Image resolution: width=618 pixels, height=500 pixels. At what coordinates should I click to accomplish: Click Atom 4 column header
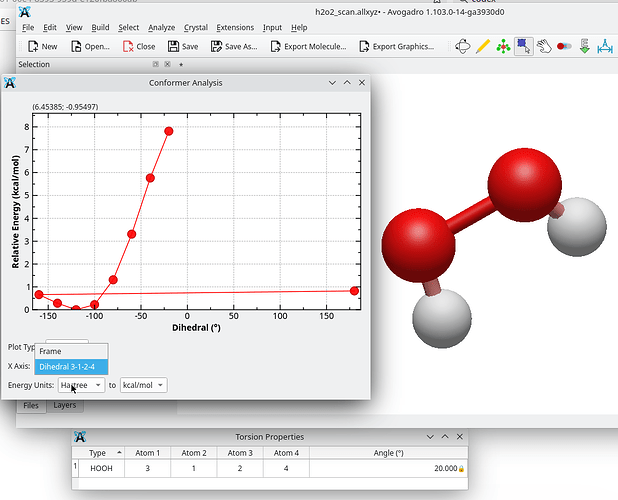286,453
